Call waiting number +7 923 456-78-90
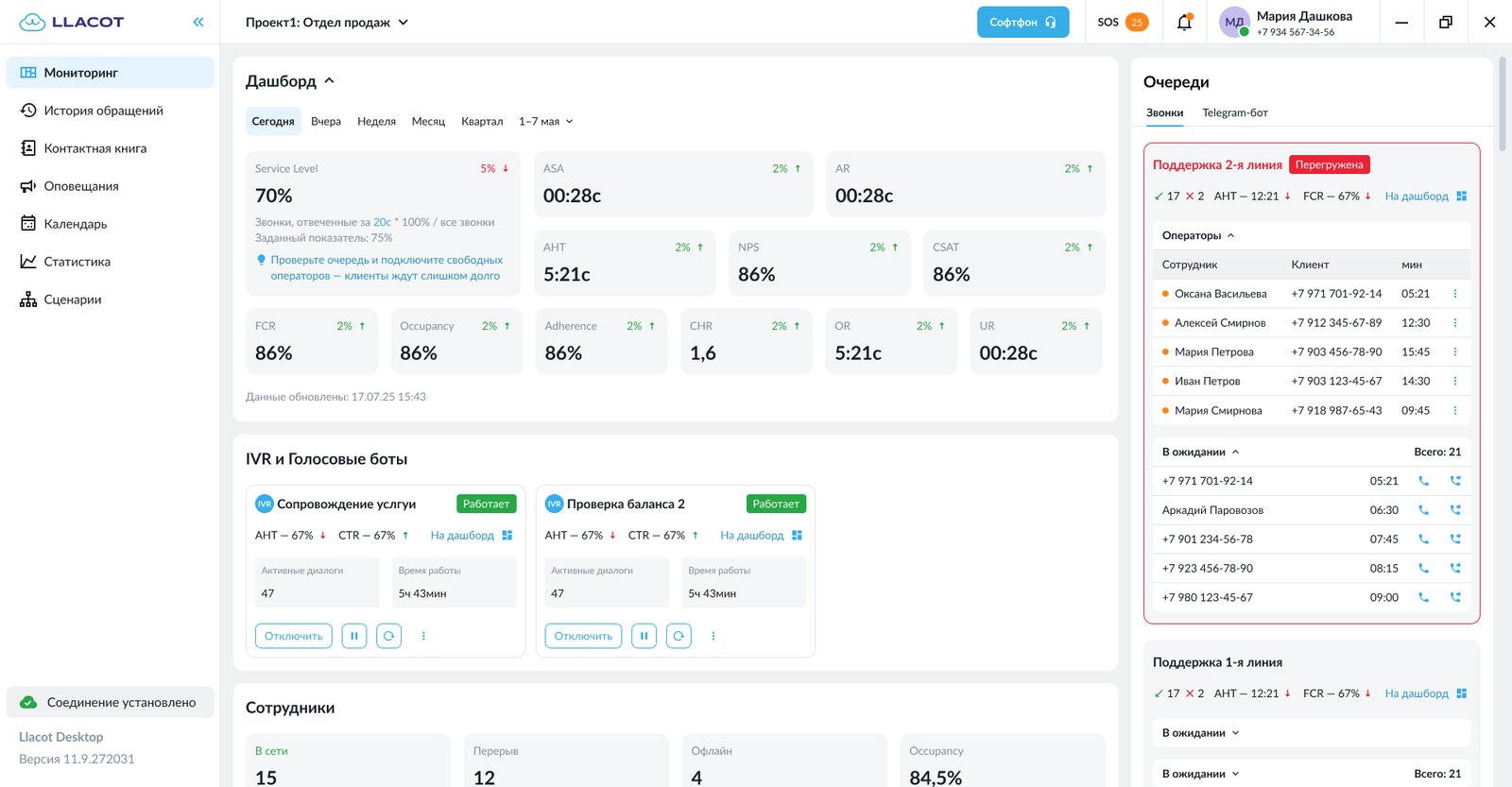Viewport: 1512px width, 787px height. pyautogui.click(x=1423, y=569)
